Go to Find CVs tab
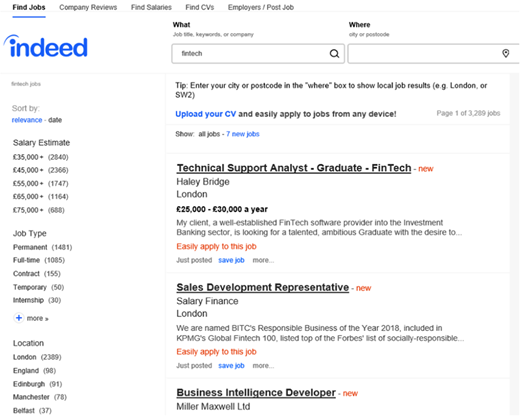The width and height of the screenshot is (520, 416). click(200, 7)
